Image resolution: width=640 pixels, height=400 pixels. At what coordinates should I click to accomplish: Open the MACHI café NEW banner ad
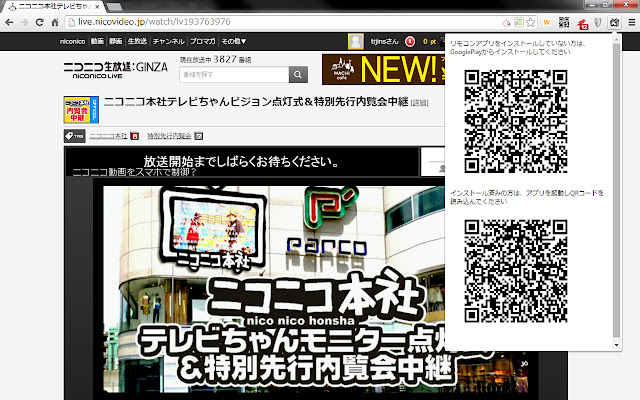click(383, 69)
